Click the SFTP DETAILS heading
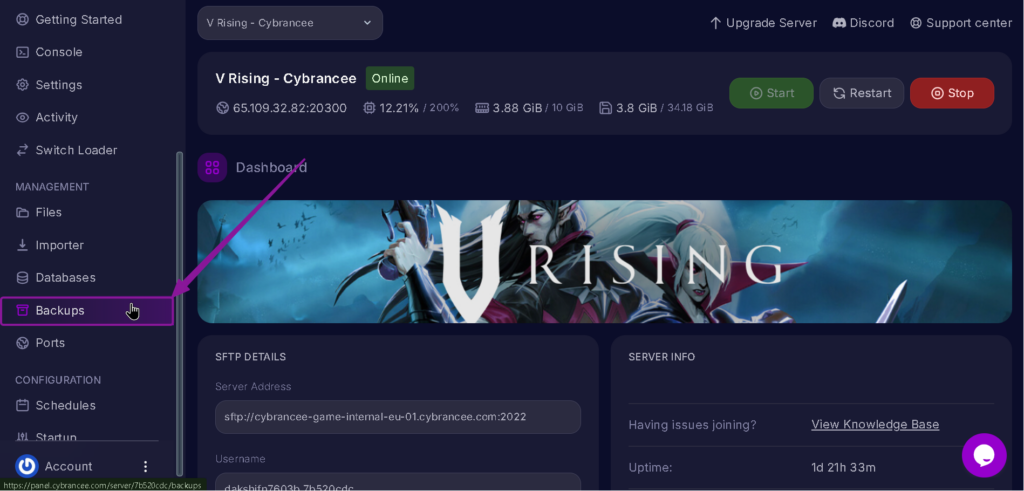1024x491 pixels. coord(250,357)
